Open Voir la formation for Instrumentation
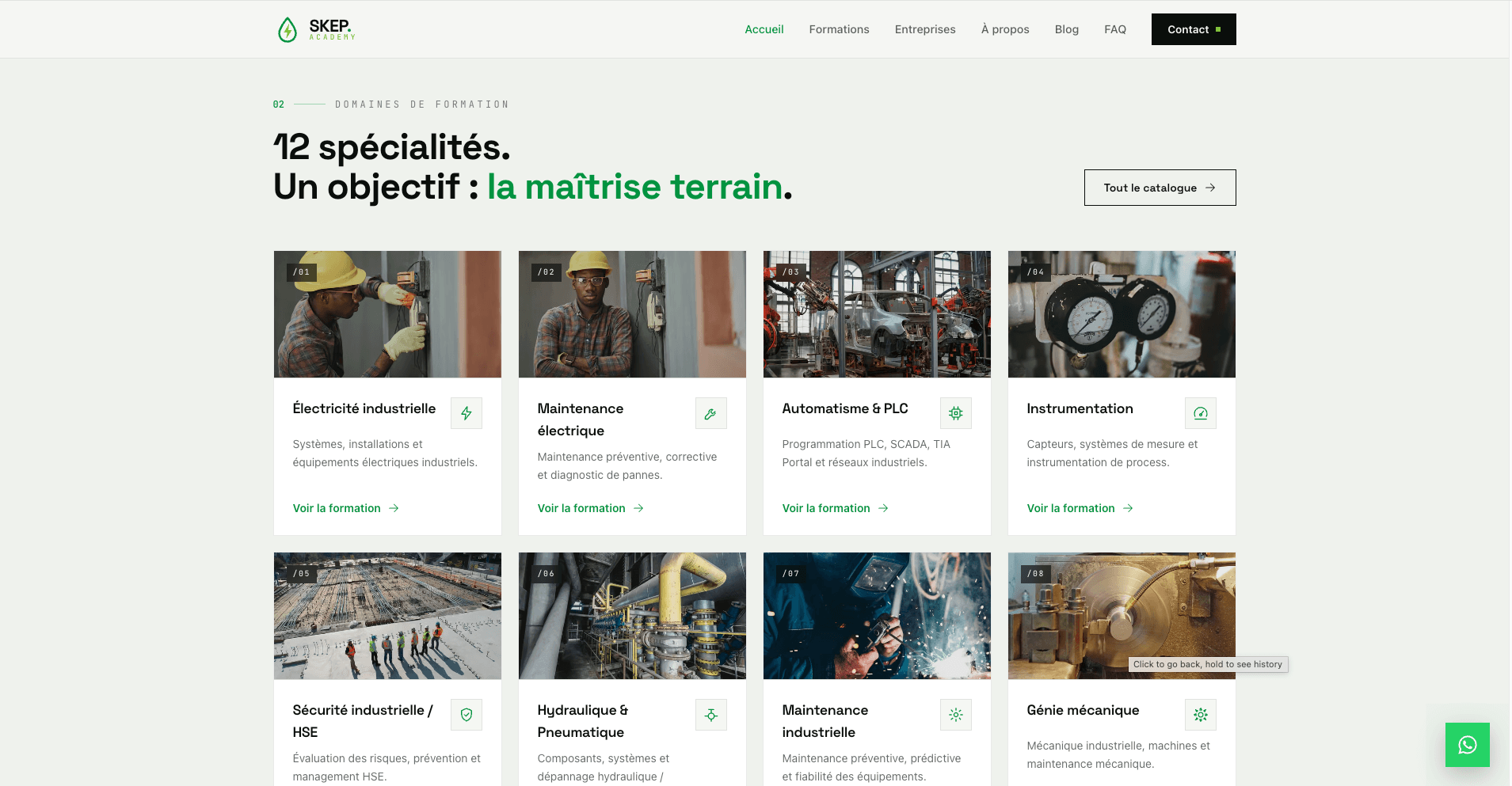The width and height of the screenshot is (1512, 786). (x=1080, y=508)
